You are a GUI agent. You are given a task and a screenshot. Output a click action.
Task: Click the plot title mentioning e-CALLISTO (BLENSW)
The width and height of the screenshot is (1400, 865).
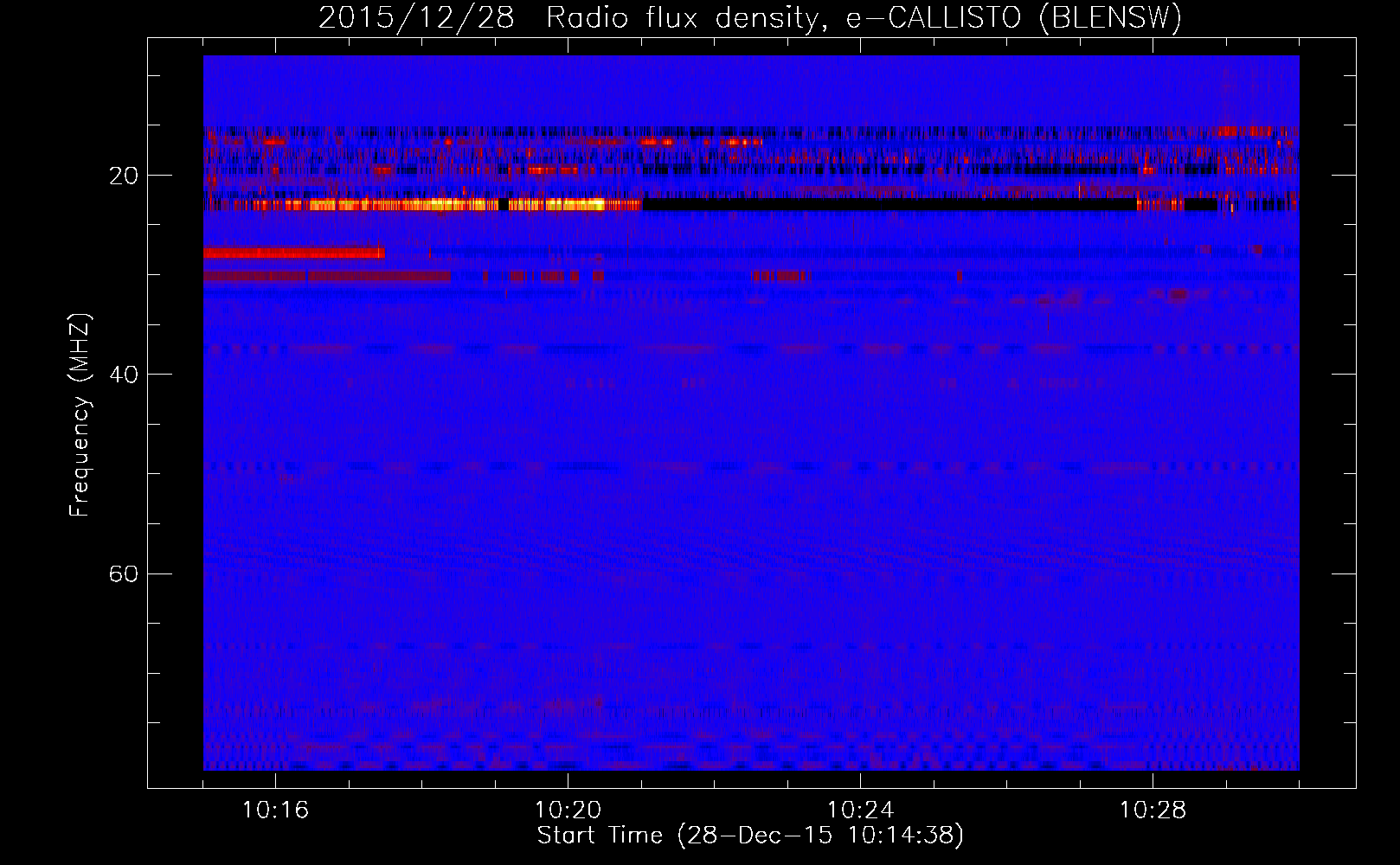pos(750,17)
